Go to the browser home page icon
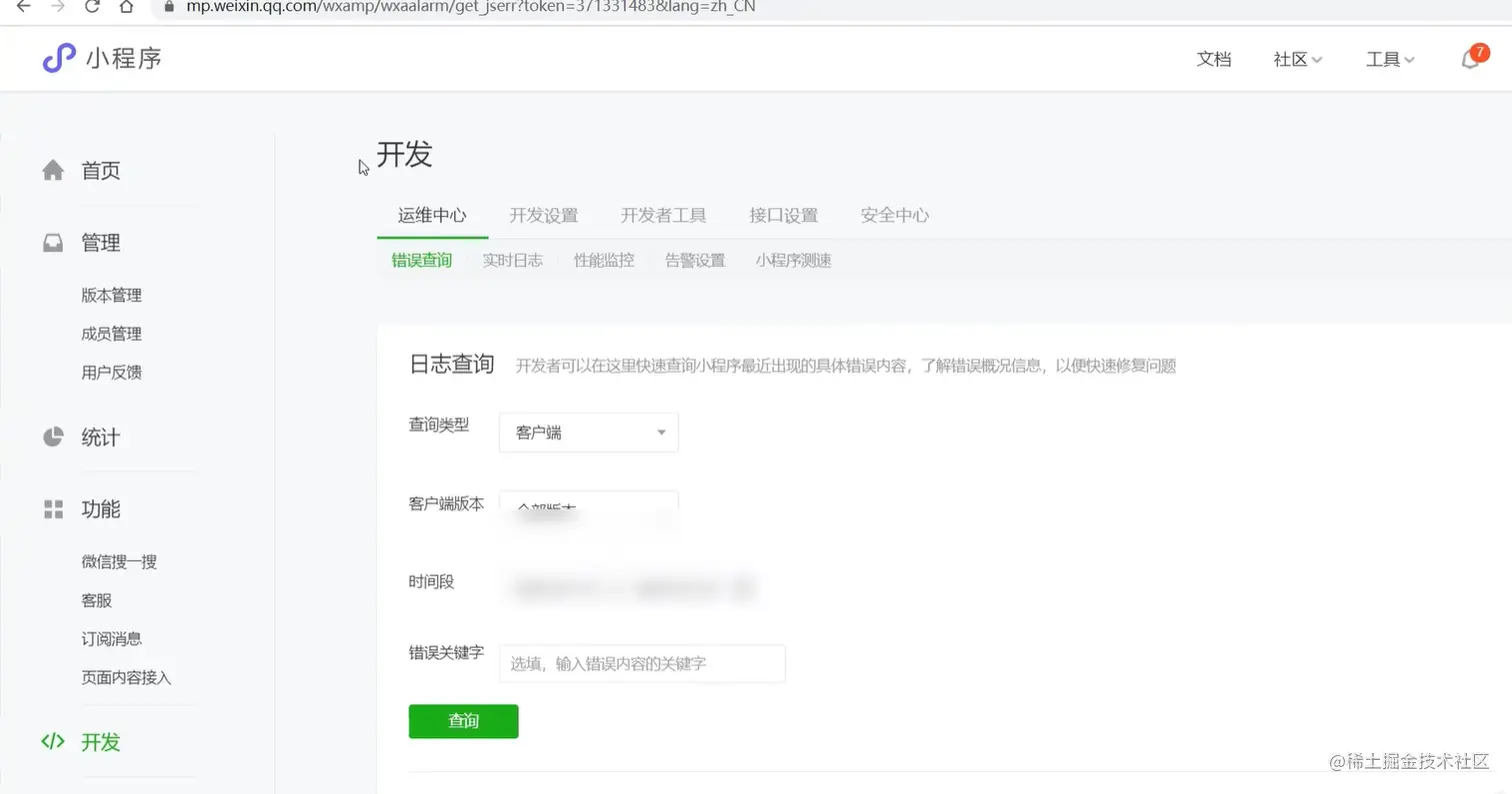 (x=126, y=6)
